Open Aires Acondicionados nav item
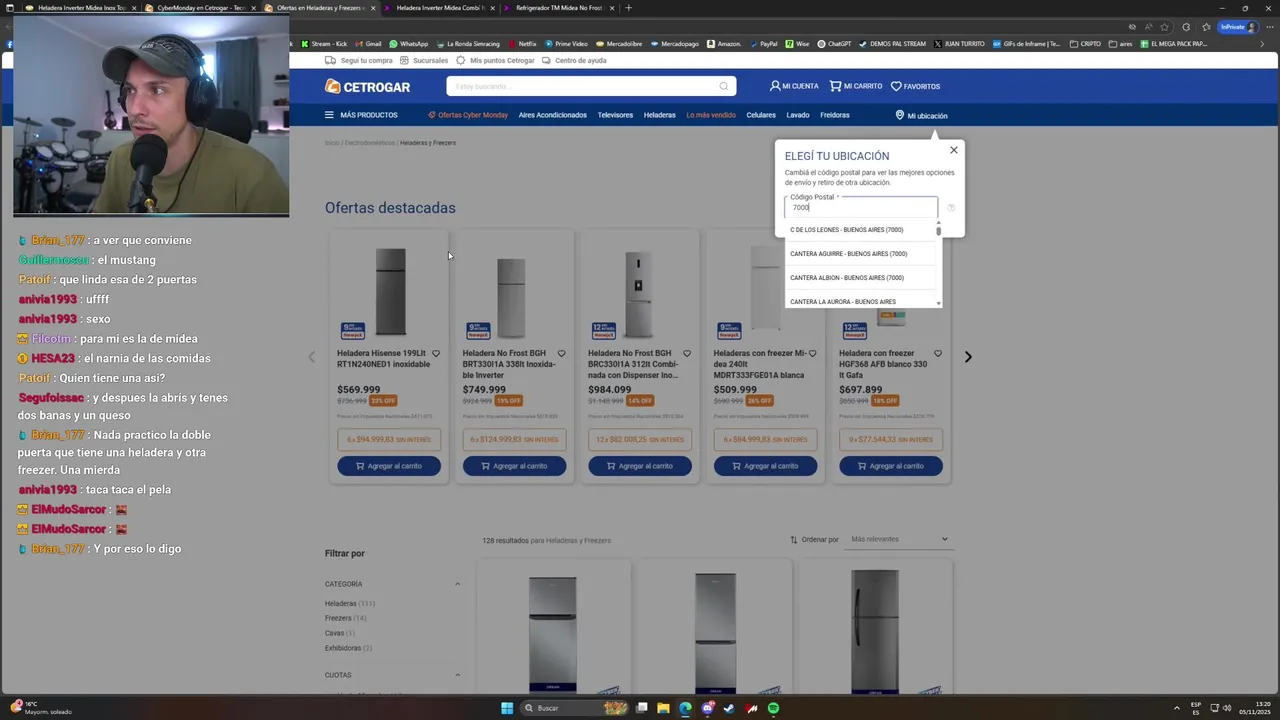This screenshot has width=1280, height=720. point(552,115)
